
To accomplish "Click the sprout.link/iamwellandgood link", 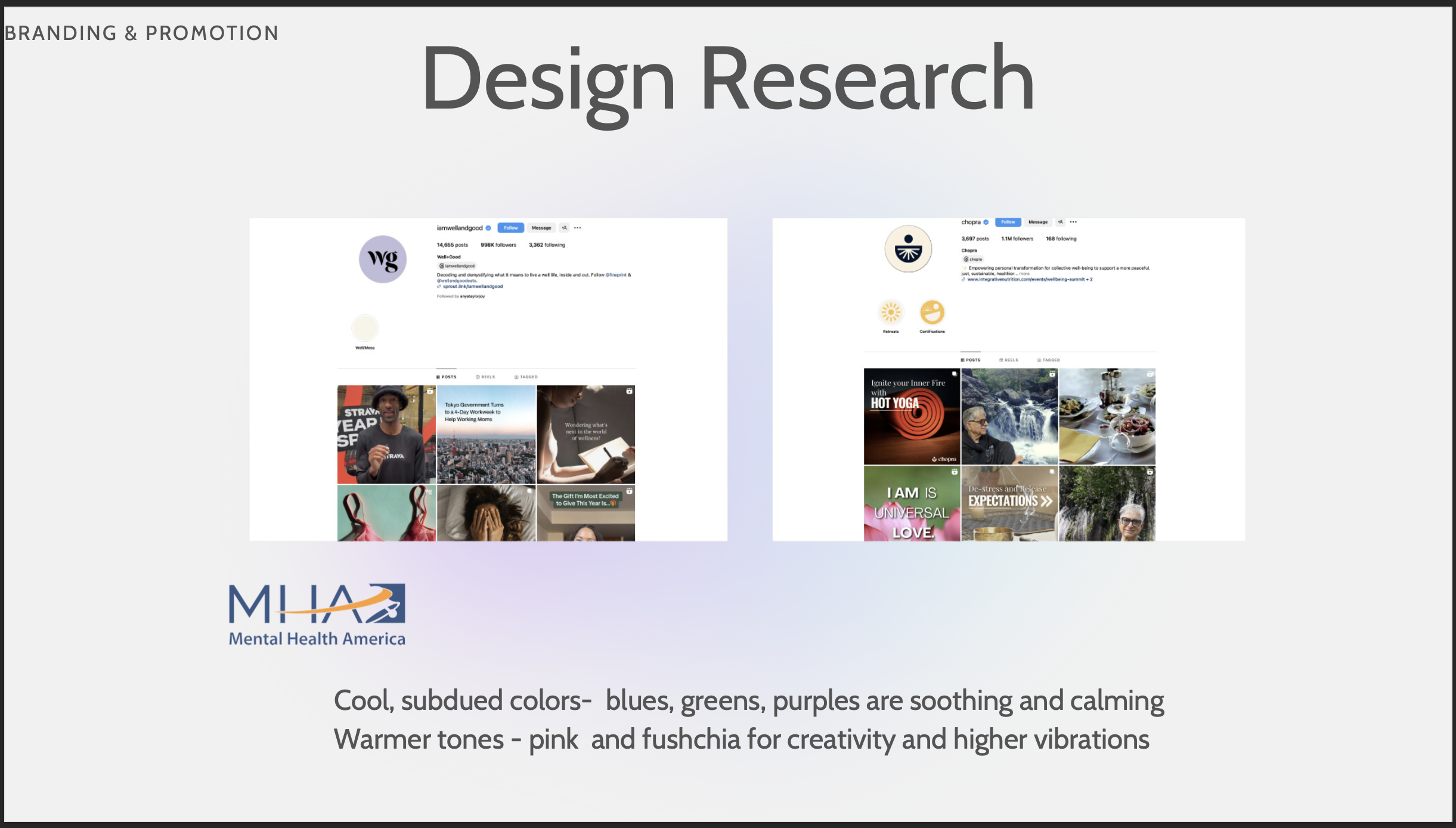I will [x=472, y=286].
